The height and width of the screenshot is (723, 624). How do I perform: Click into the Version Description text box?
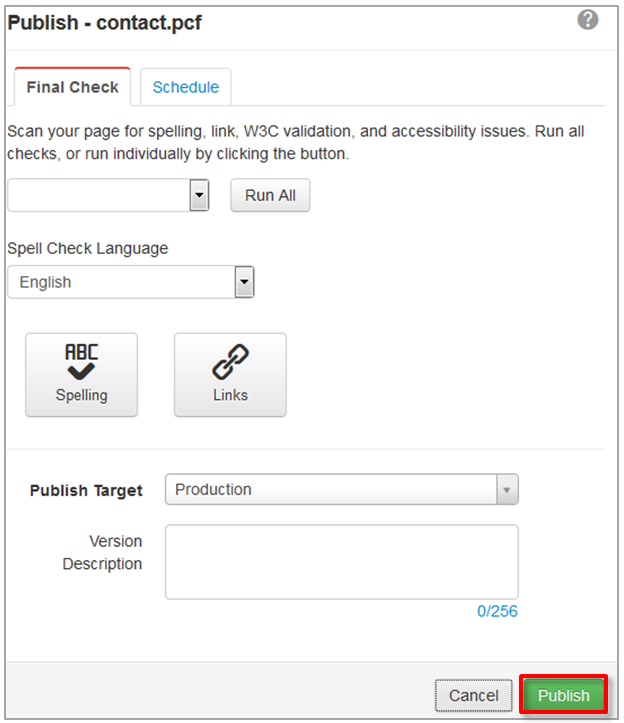[x=341, y=562]
